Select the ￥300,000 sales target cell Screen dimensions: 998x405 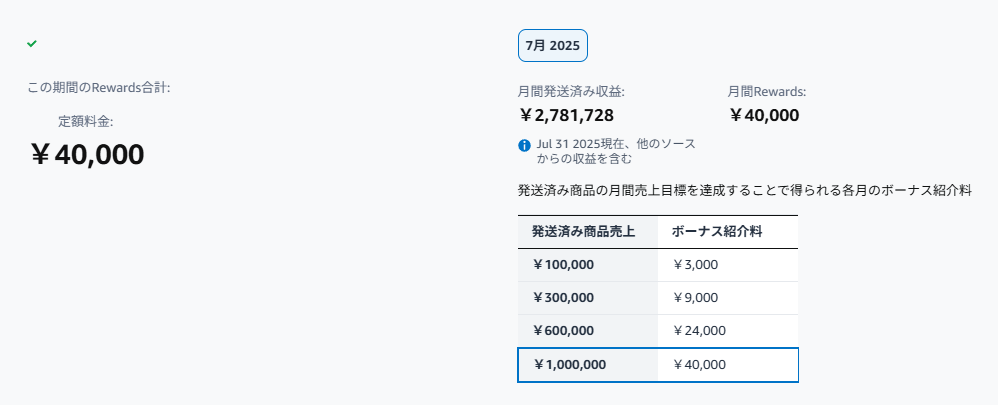coord(588,298)
